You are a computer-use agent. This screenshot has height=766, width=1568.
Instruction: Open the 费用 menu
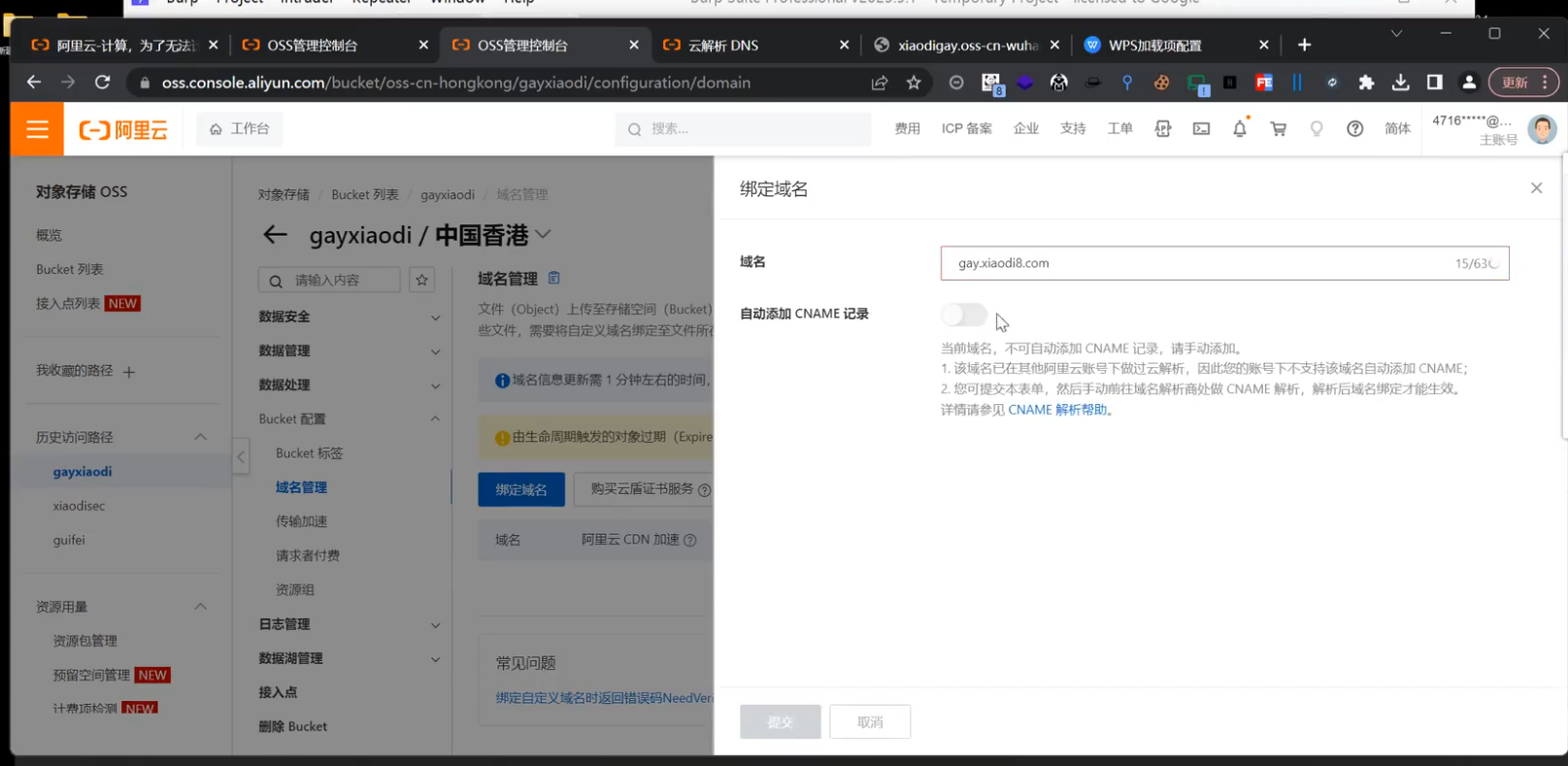click(x=907, y=129)
